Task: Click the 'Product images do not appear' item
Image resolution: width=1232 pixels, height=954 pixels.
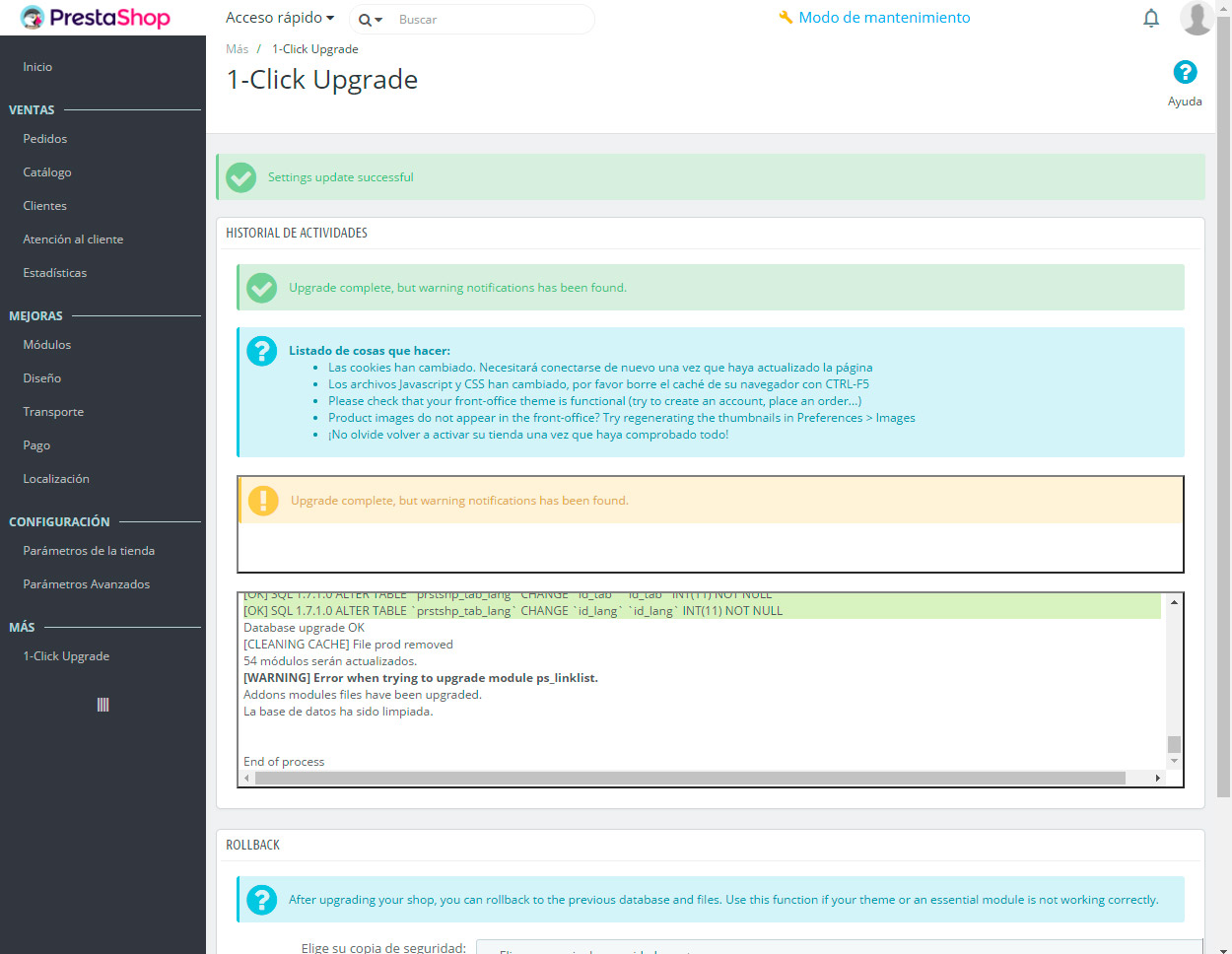Action: [622, 418]
